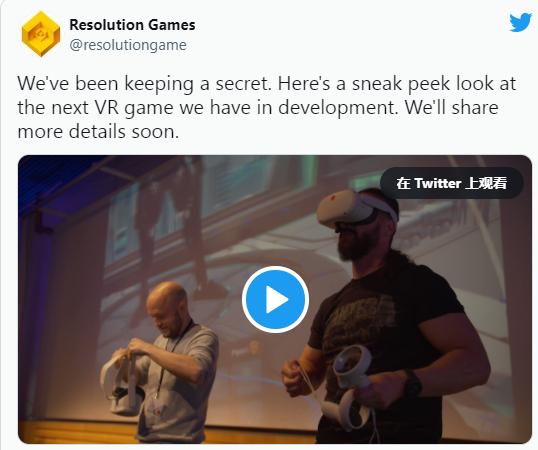Click the tweet's first line about keeping a secret
The width and height of the screenshot is (538, 450).
[267, 84]
